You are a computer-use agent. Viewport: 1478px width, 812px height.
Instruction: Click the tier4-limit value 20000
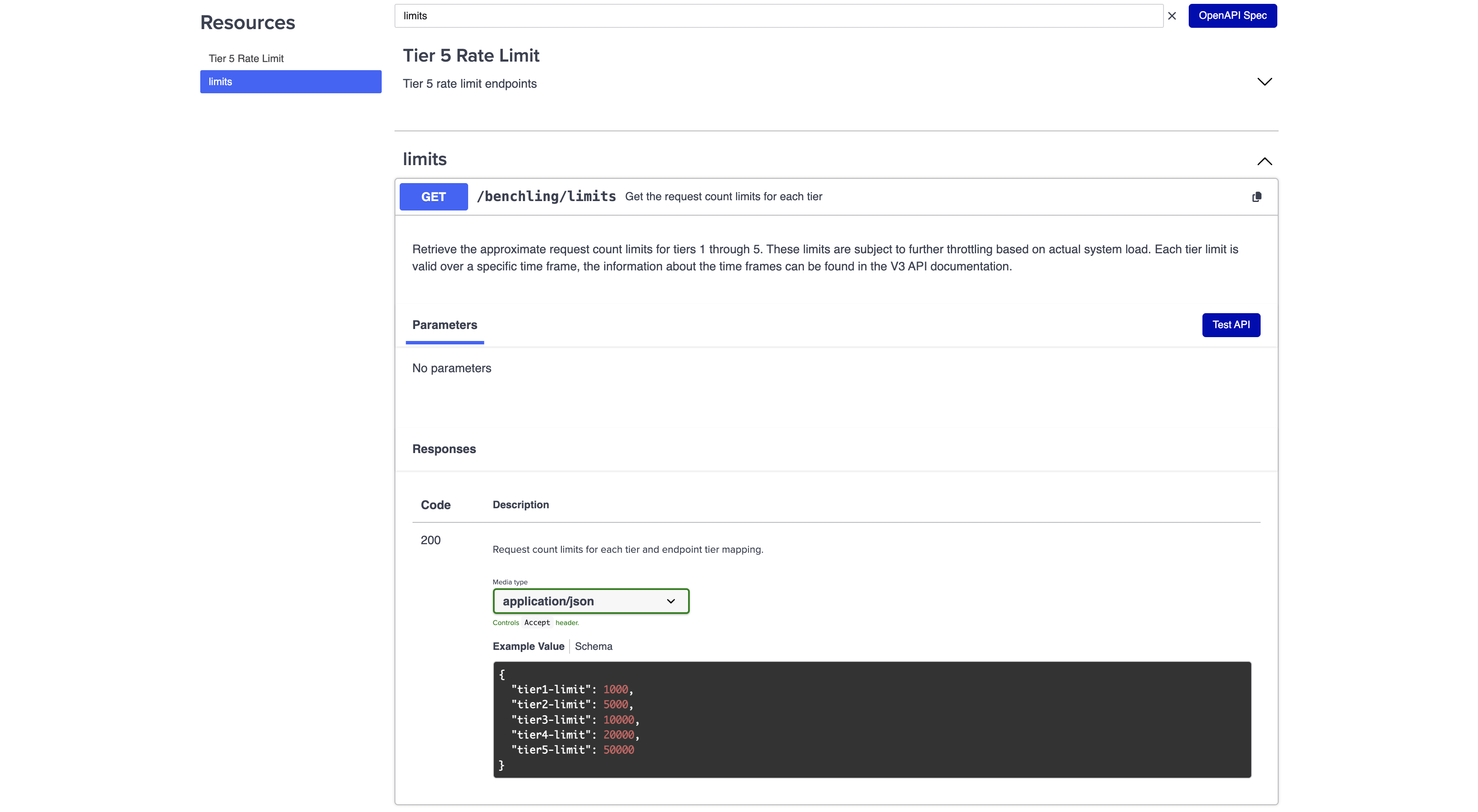pyautogui.click(x=618, y=735)
